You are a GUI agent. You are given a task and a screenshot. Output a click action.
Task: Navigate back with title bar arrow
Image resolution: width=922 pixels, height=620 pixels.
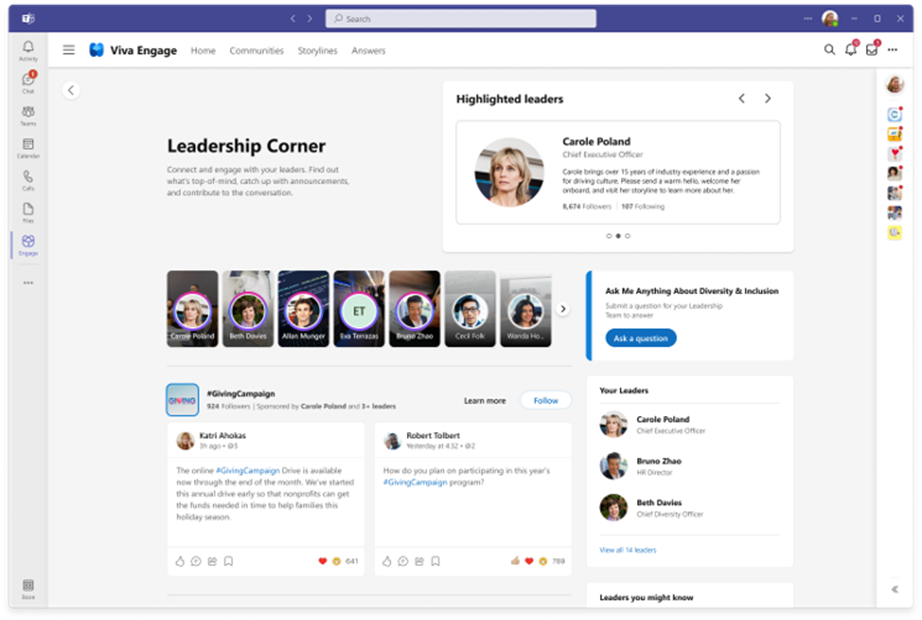[293, 19]
